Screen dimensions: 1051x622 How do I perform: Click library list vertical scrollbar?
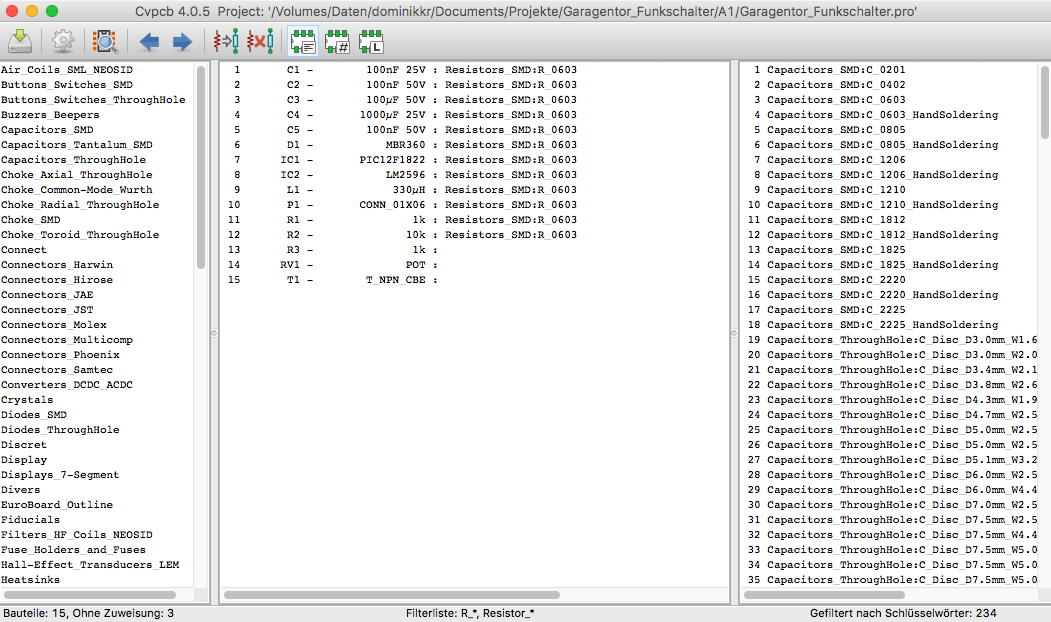(200, 168)
